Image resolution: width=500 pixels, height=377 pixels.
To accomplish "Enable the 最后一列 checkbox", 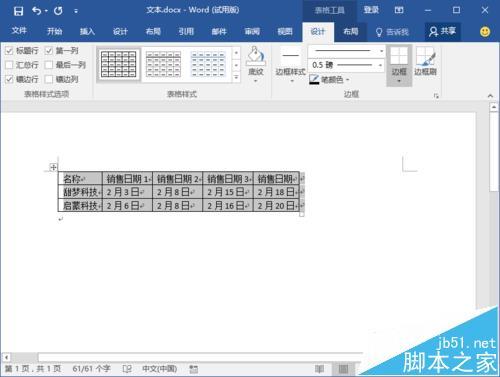I will [x=49, y=65].
